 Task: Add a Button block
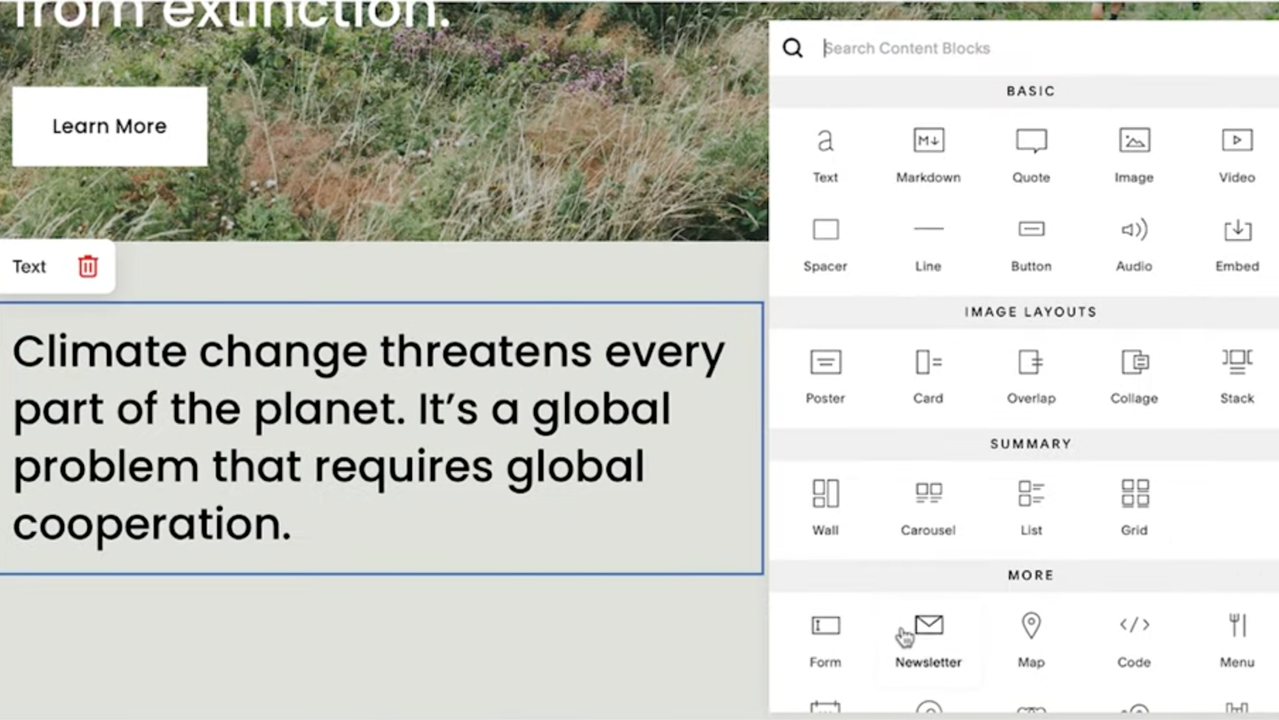(1031, 243)
